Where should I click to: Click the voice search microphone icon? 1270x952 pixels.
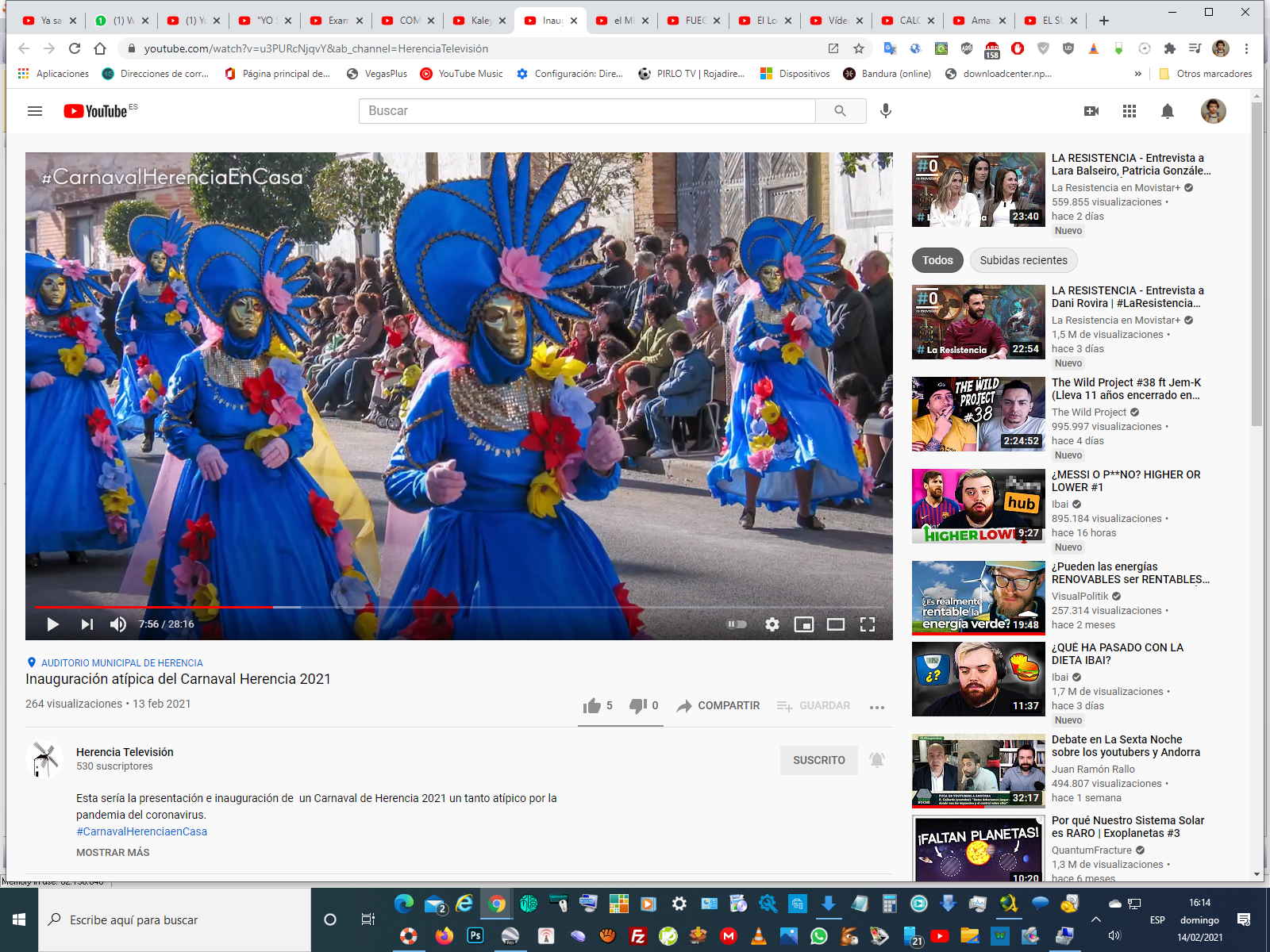coord(886,111)
